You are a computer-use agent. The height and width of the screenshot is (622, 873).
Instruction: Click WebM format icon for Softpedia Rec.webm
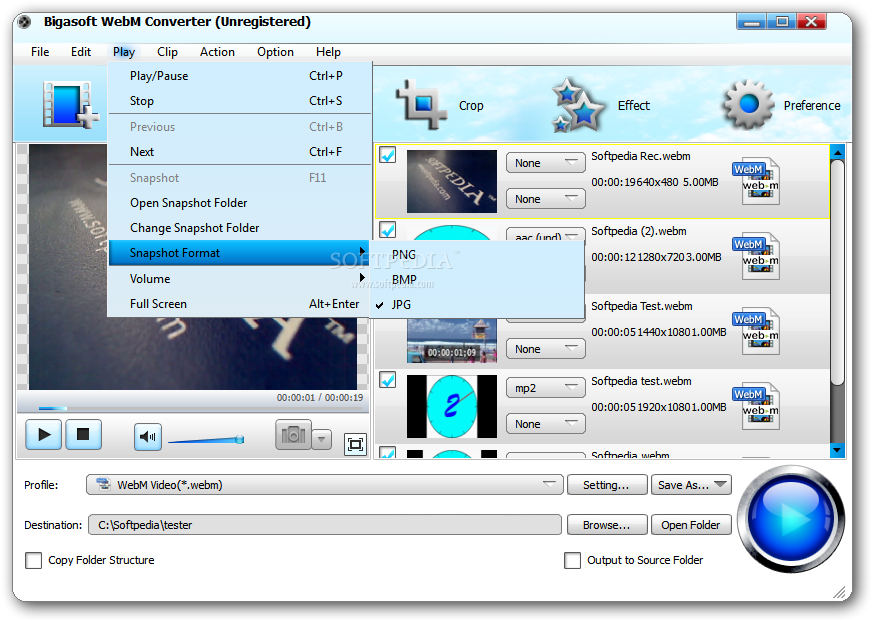(x=756, y=181)
